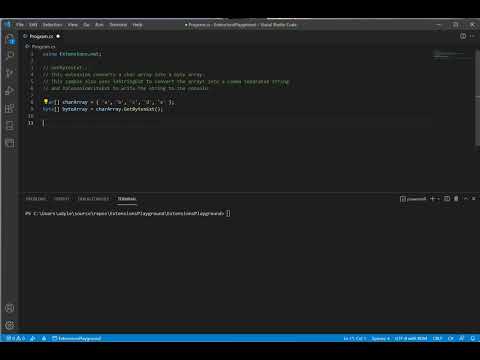Click the Ln, Col indicator in status bar
Viewport: 480px width, 360px height.
pos(355,338)
